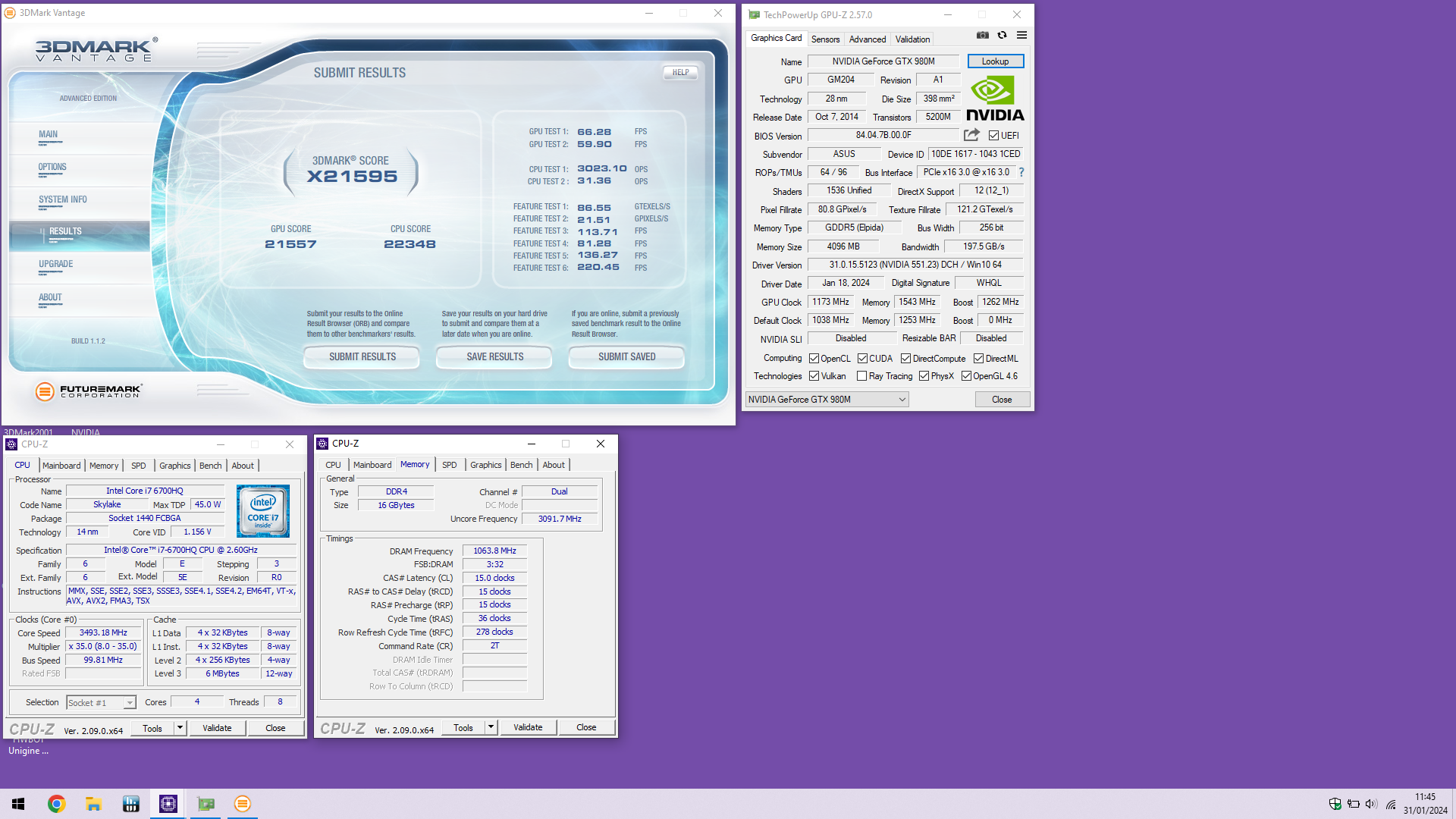Switch to the Sensors tab in GPU-Z

pos(825,39)
